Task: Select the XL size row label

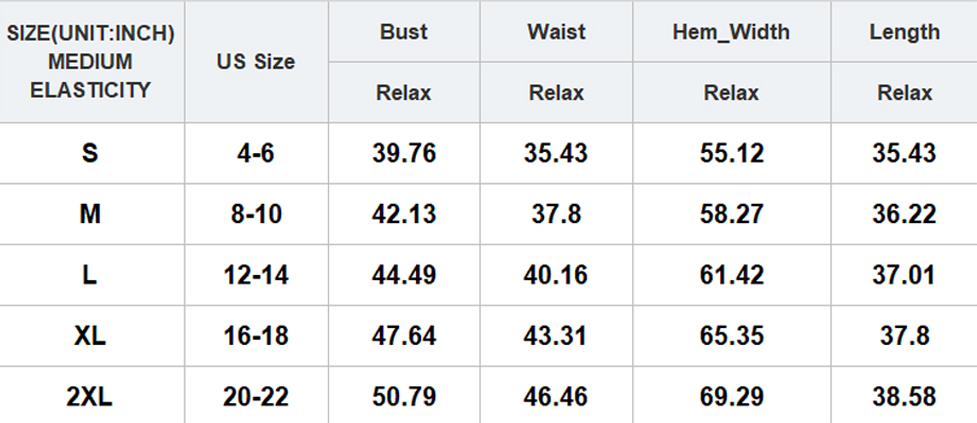Action: click(x=91, y=336)
